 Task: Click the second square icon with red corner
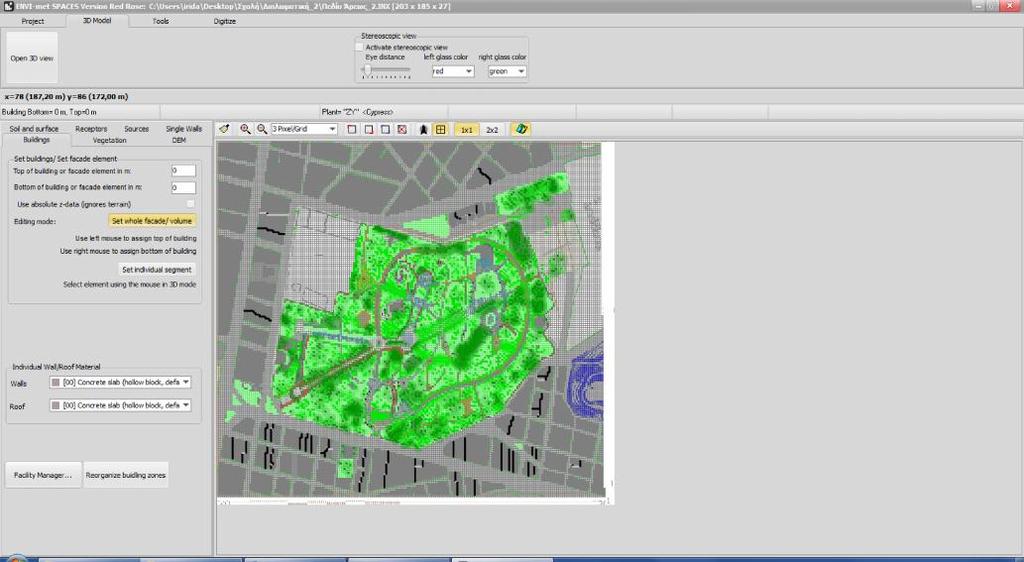click(x=369, y=129)
